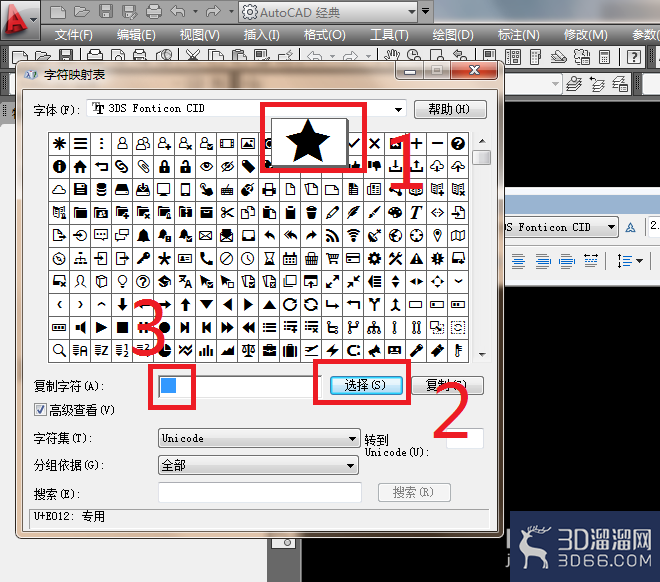The width and height of the screenshot is (660, 582).
Task: Select the warning triangle glyph in character grid
Action: coord(416,258)
